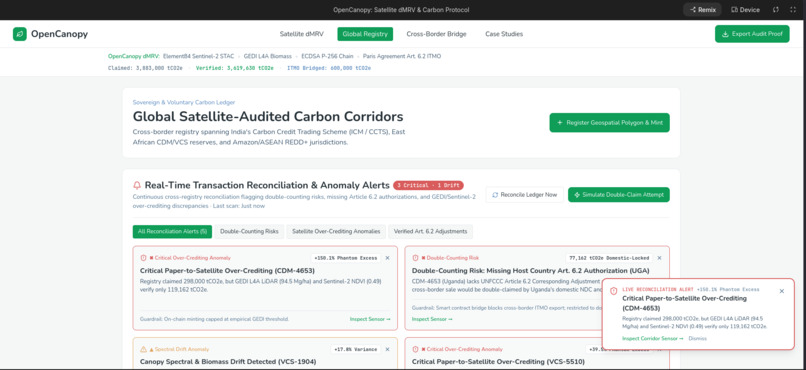Screen dimensions: 806x370
Task: Filter by Satellite Over-Crediting Anomalies
Action: tap(336, 232)
